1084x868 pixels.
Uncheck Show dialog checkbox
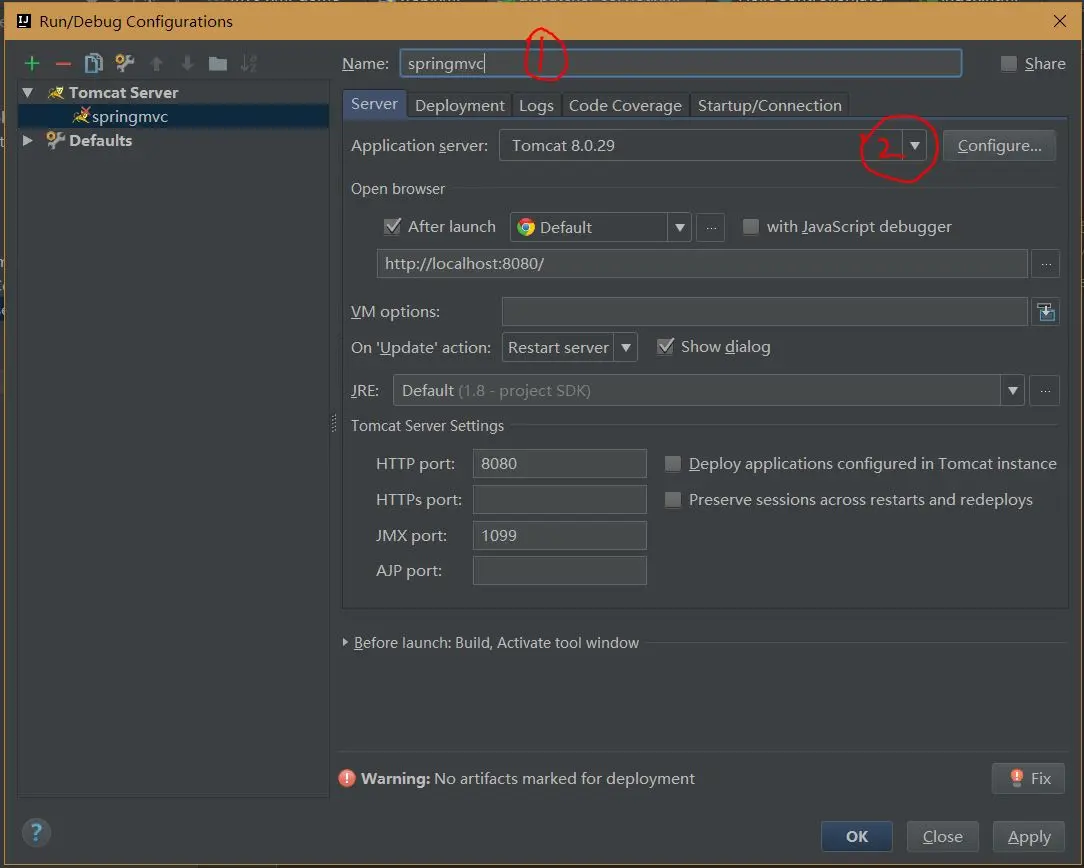(665, 346)
